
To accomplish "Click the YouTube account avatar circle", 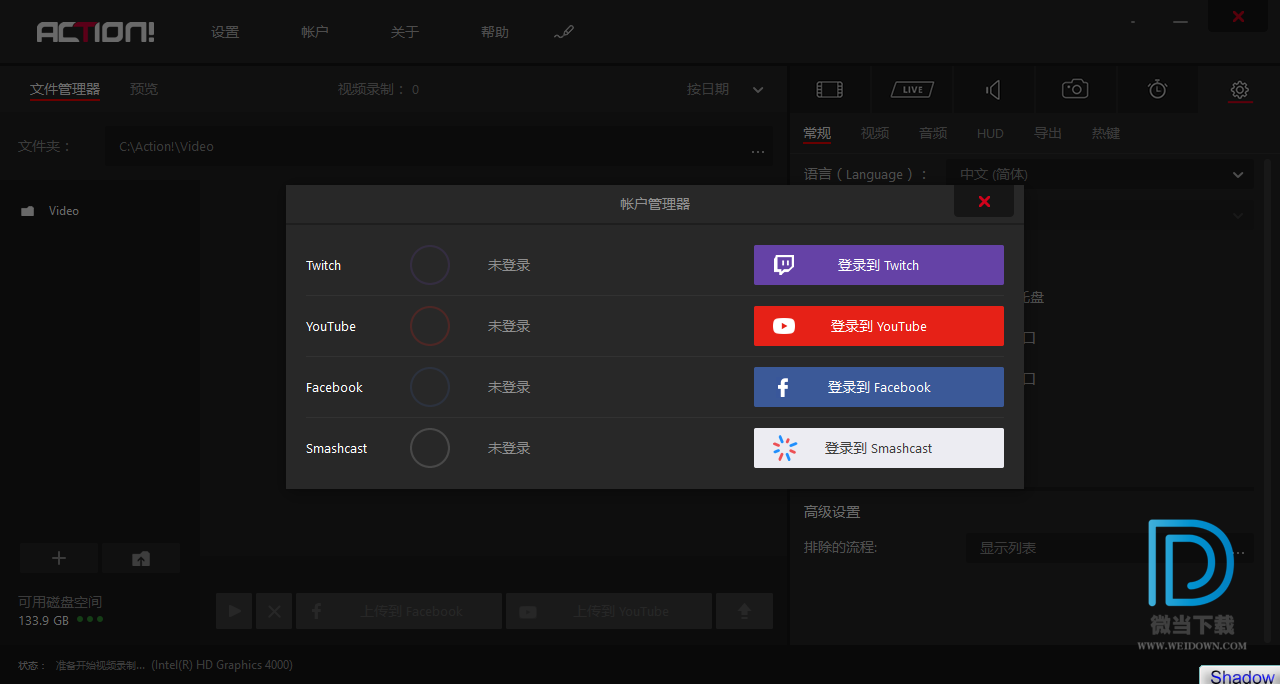I will click(430, 326).
